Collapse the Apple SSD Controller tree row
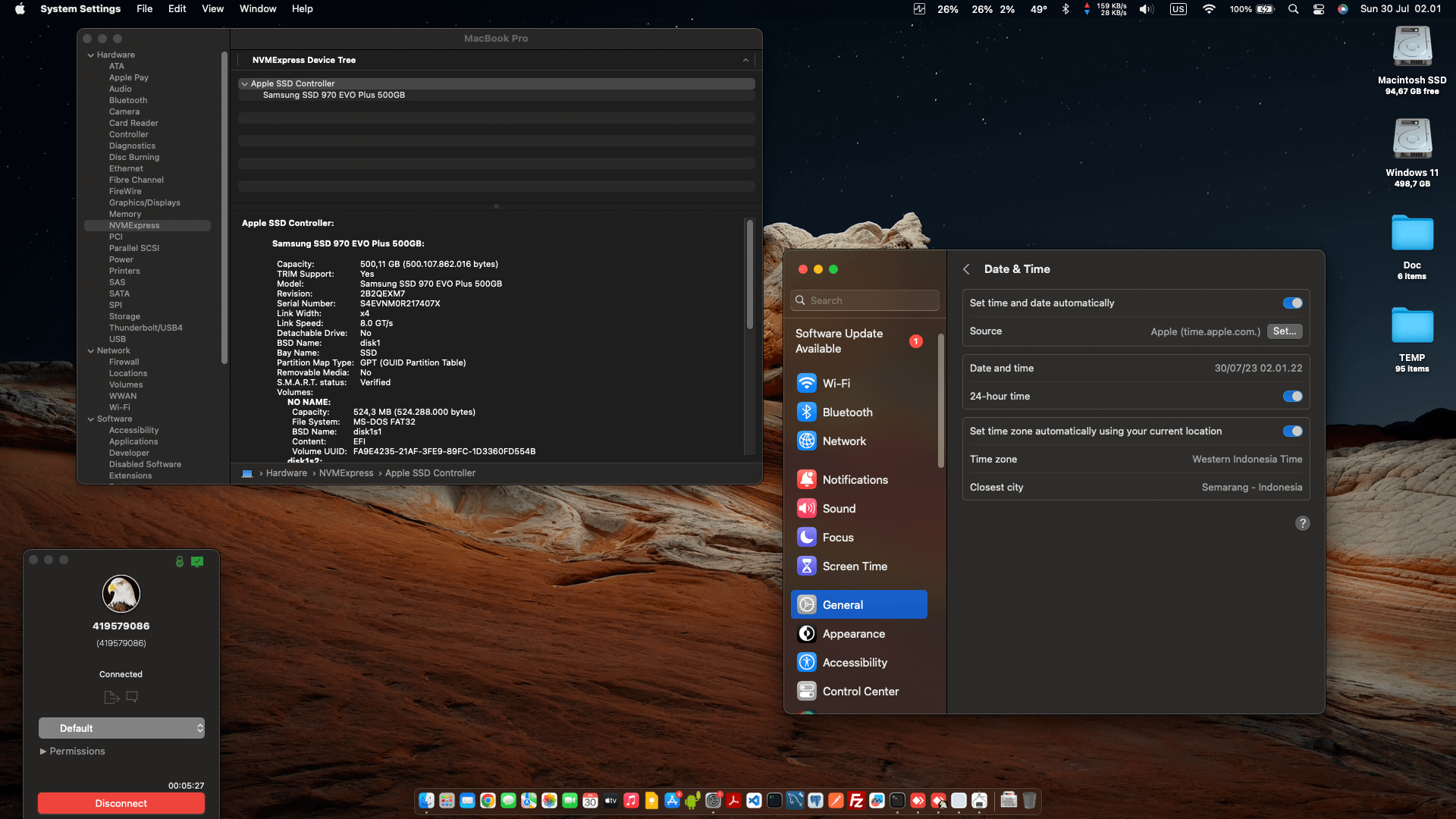 [x=244, y=84]
